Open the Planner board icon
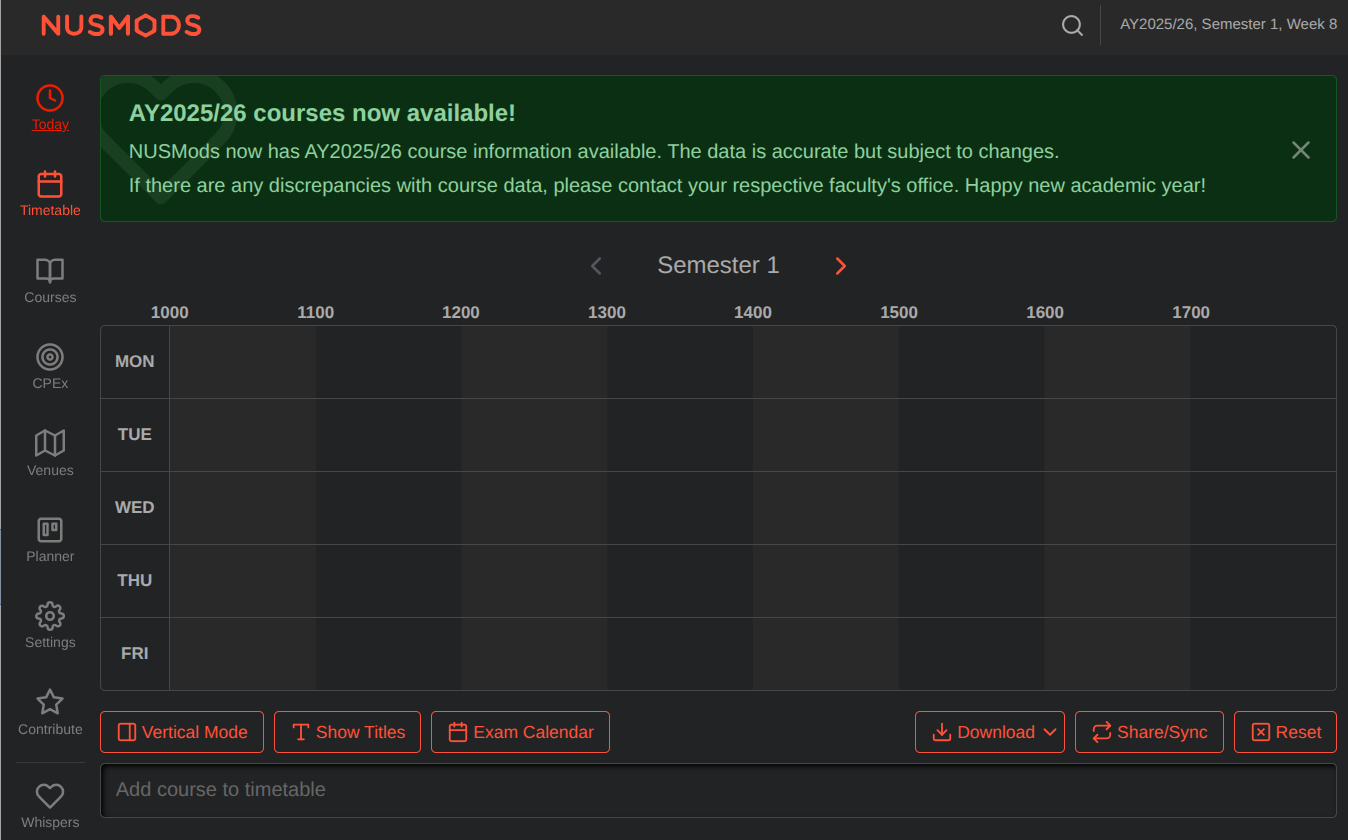 (50, 530)
